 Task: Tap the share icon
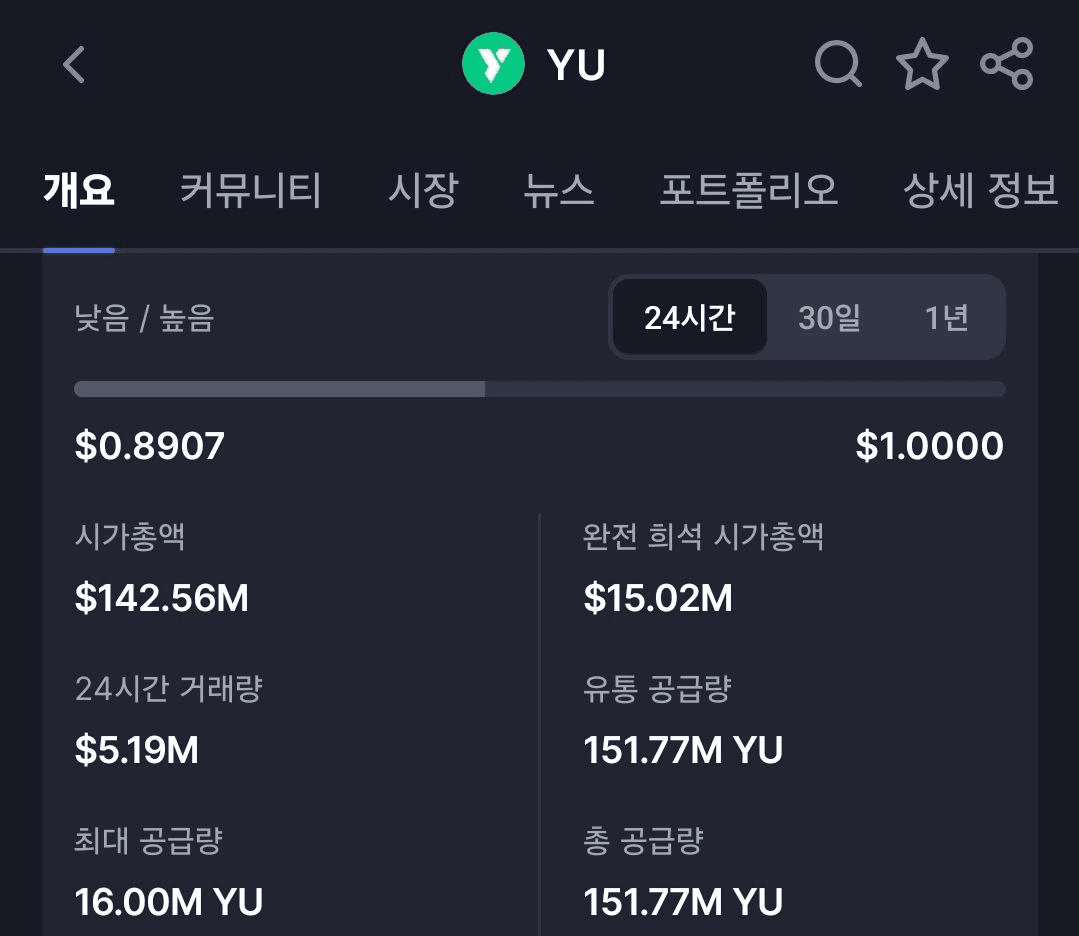[x=1007, y=64]
